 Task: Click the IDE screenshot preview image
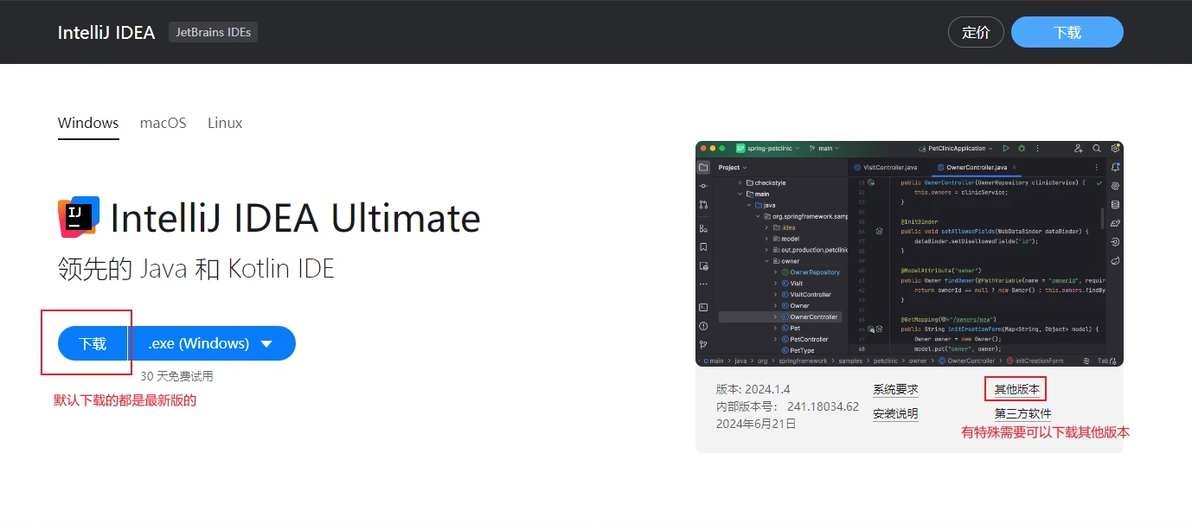909,253
